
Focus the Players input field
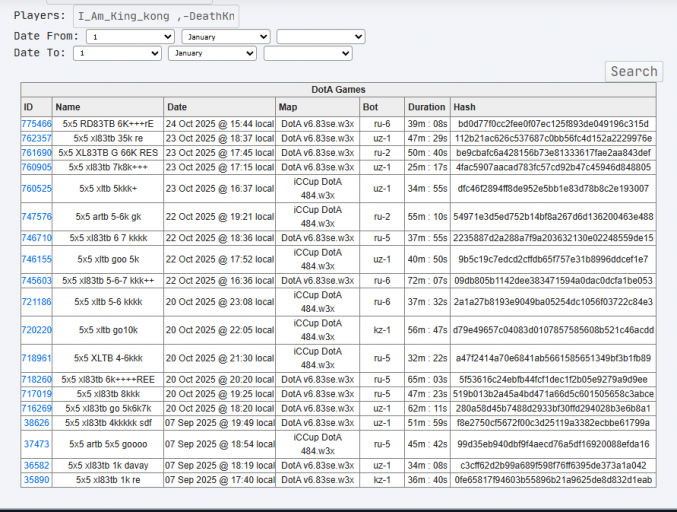(x=156, y=16)
